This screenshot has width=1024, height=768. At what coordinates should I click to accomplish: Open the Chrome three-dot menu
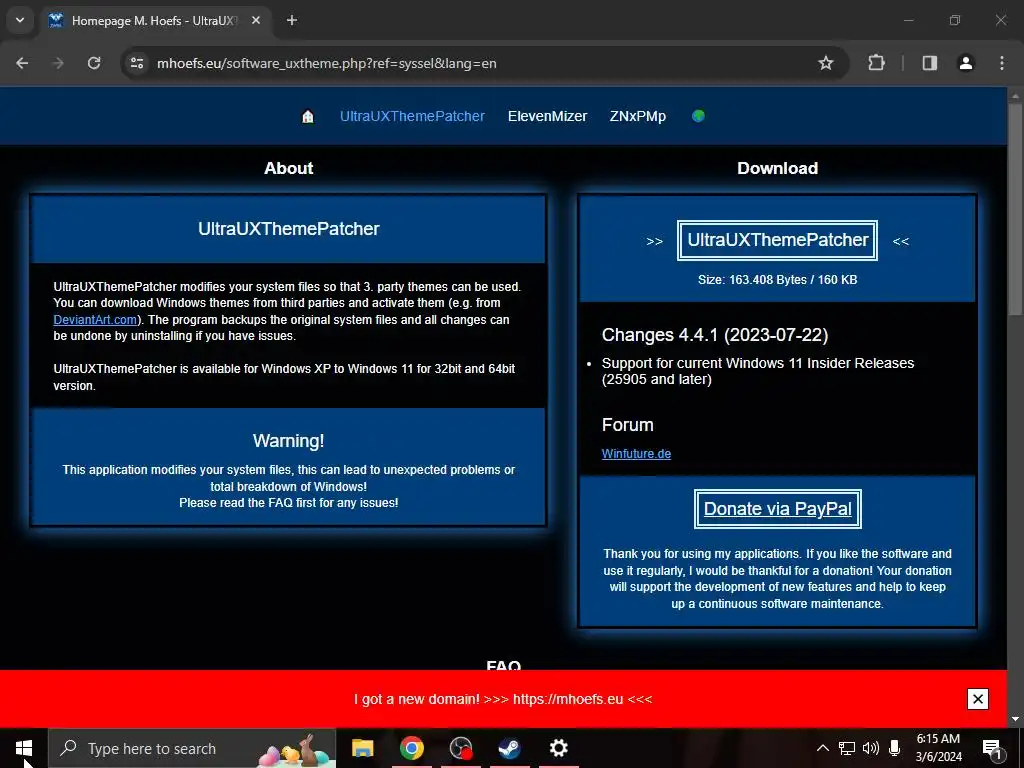[x=1002, y=63]
